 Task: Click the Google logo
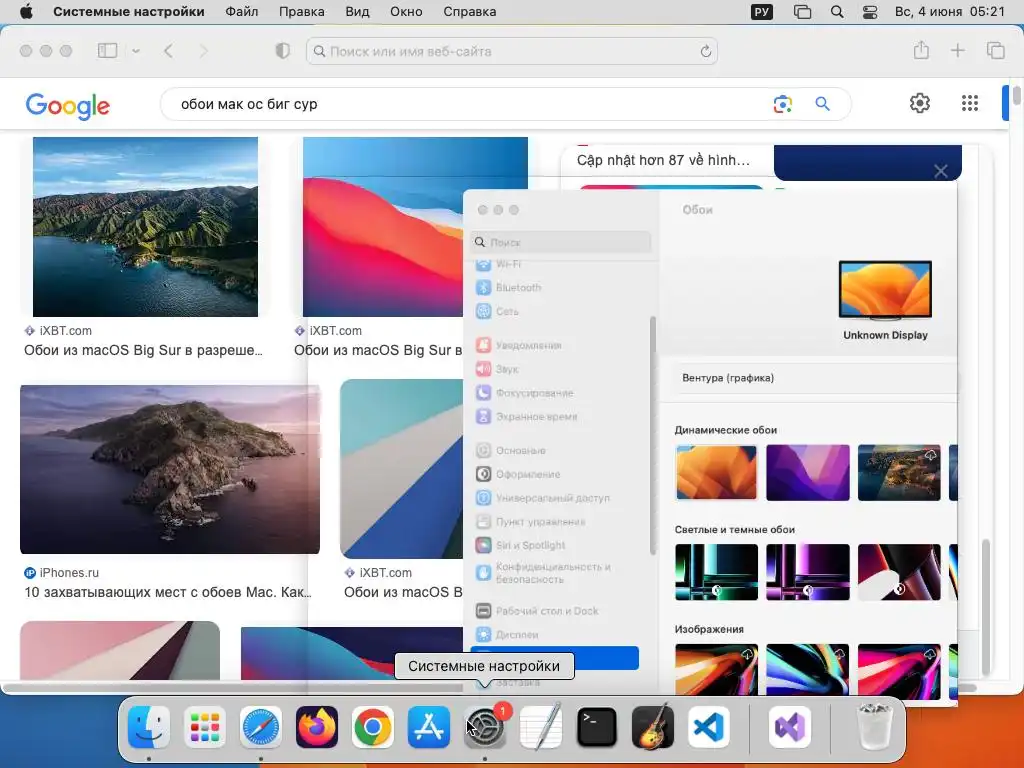coord(68,105)
